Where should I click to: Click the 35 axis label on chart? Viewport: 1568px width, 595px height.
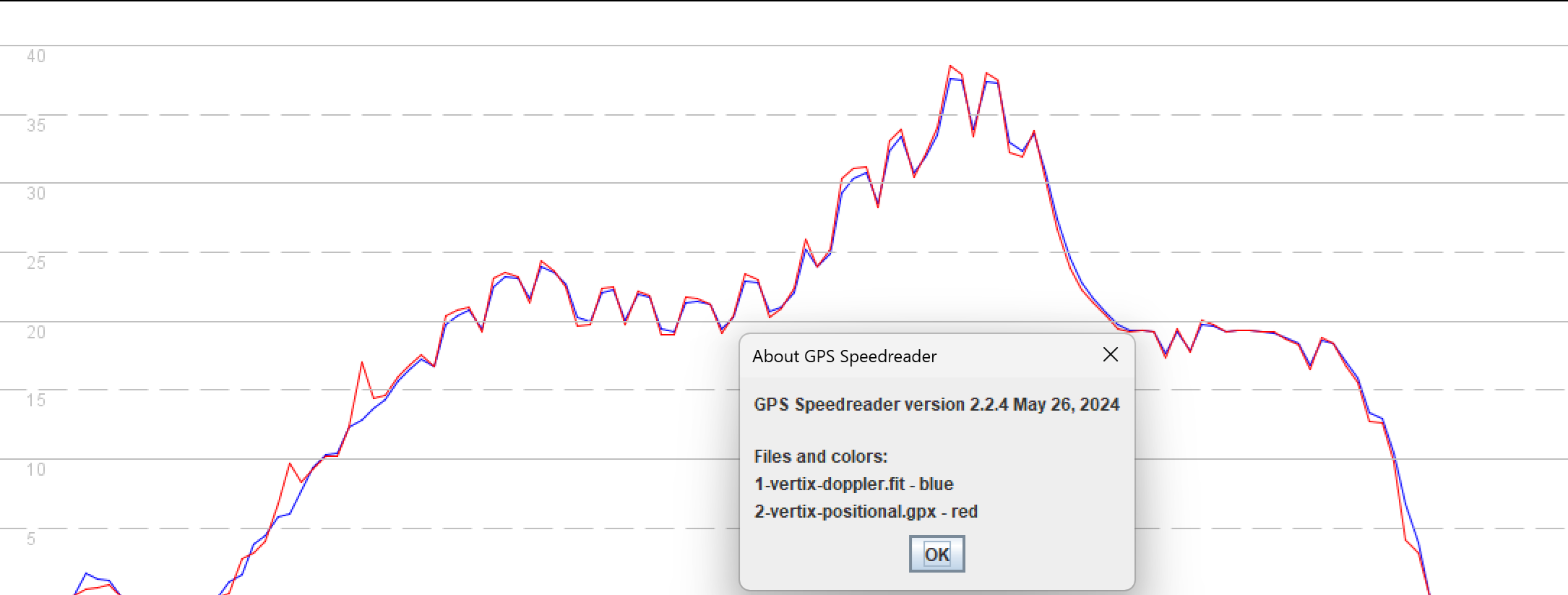click(x=36, y=125)
